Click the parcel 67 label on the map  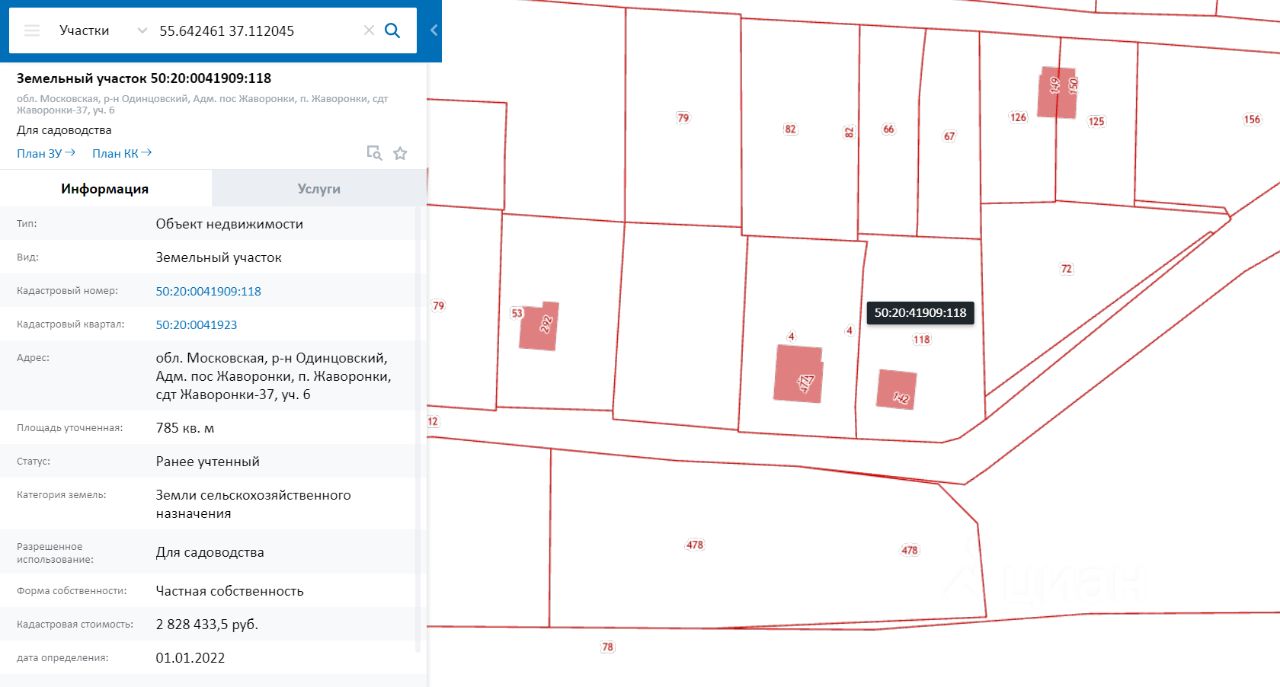click(x=949, y=136)
